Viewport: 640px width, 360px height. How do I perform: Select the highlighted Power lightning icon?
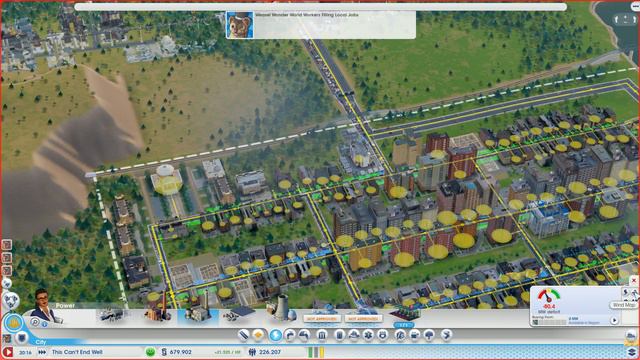point(276,335)
